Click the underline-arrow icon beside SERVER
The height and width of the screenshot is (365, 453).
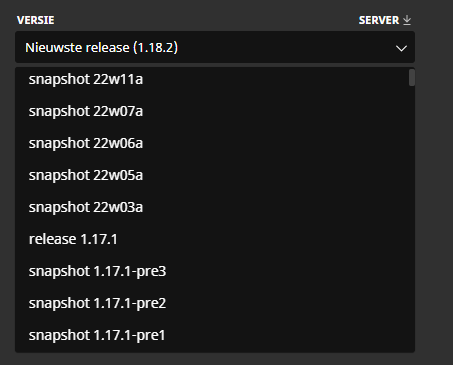(407, 20)
